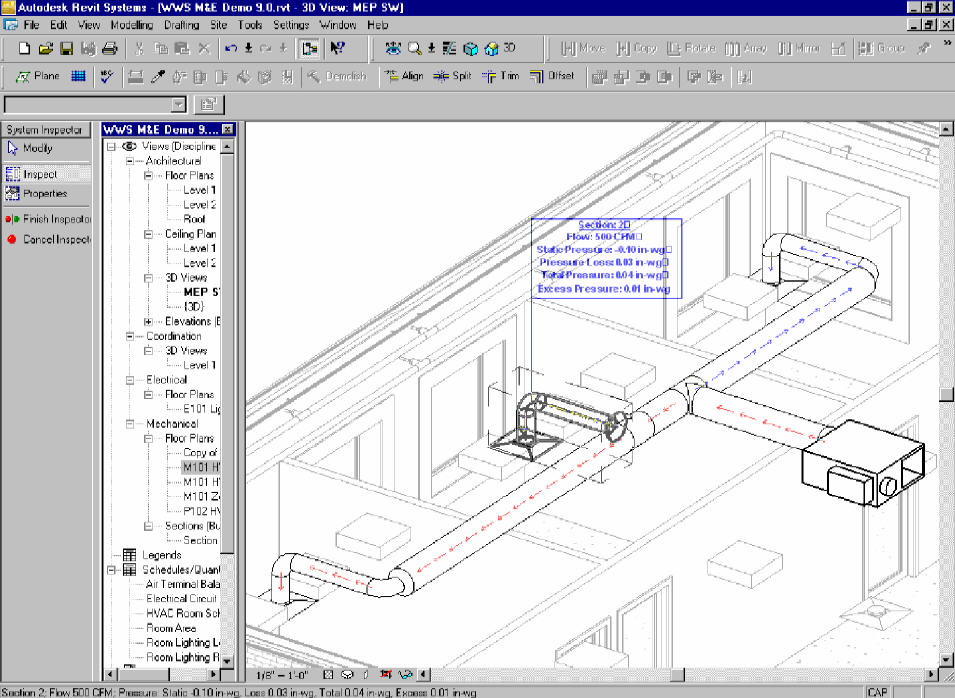The width and height of the screenshot is (955, 698).
Task: Select the Zoom magnifier tool
Action: [414, 48]
